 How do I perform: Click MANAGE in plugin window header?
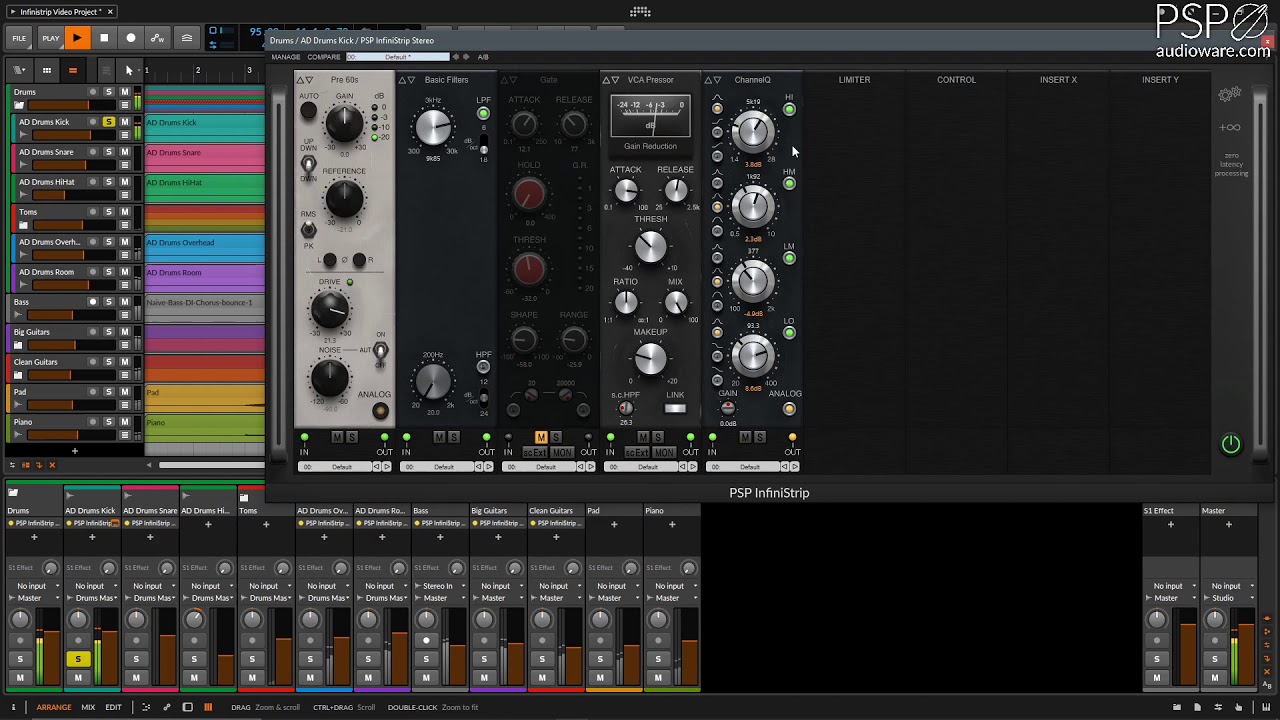[286, 57]
